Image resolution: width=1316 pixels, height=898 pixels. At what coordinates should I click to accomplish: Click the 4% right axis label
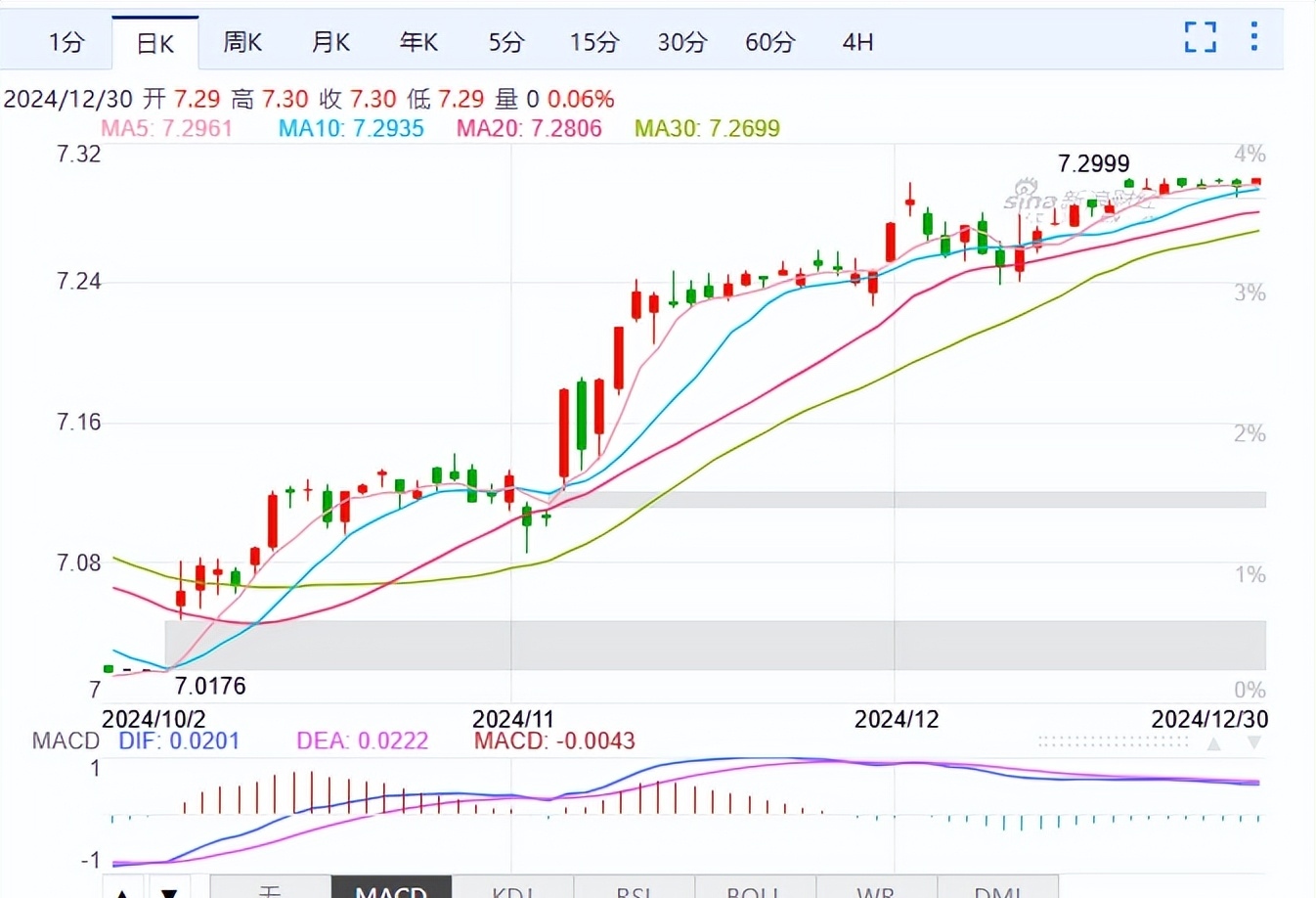[1250, 154]
